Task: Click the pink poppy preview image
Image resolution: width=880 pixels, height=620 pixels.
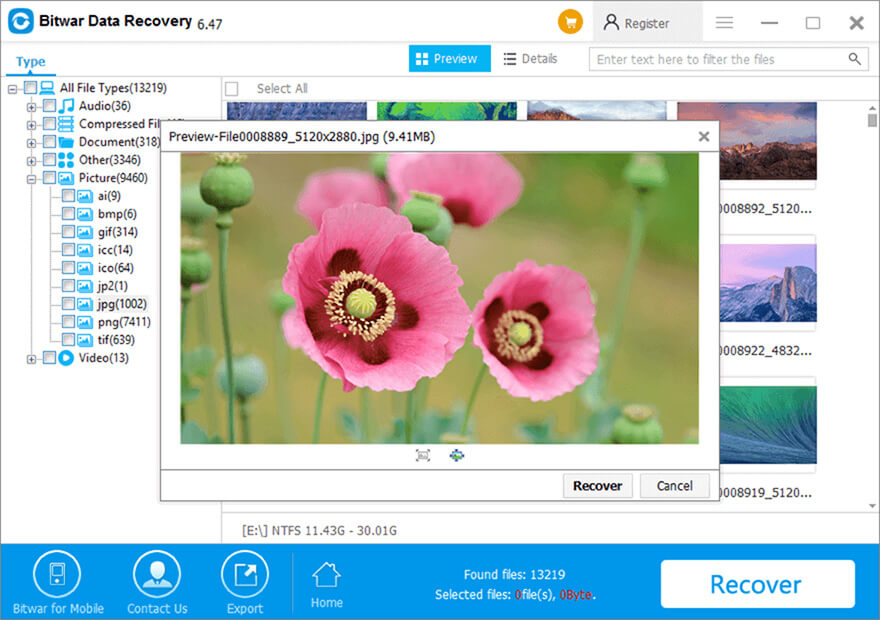Action: click(439, 298)
